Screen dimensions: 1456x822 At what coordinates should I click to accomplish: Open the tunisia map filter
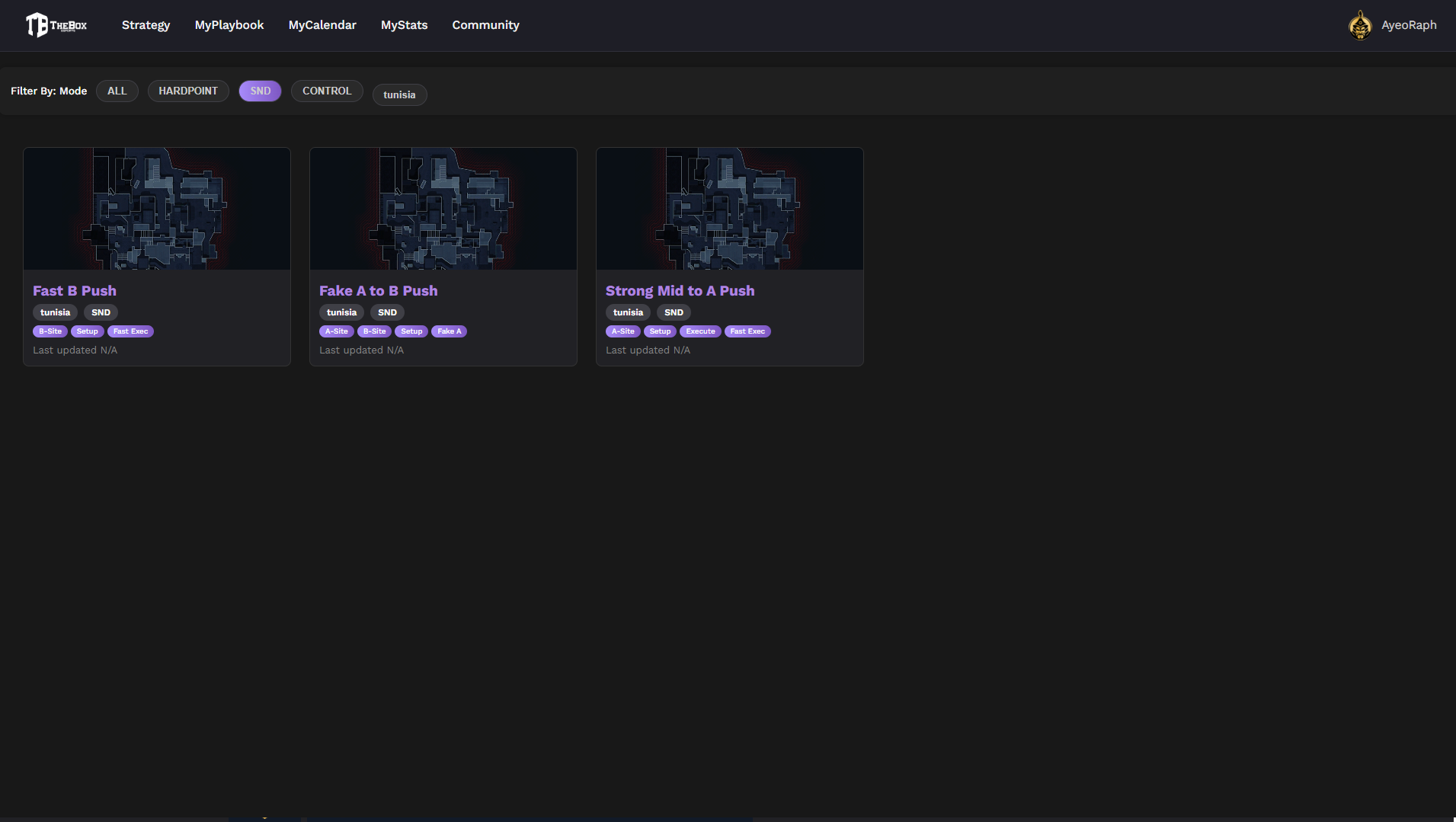point(399,94)
